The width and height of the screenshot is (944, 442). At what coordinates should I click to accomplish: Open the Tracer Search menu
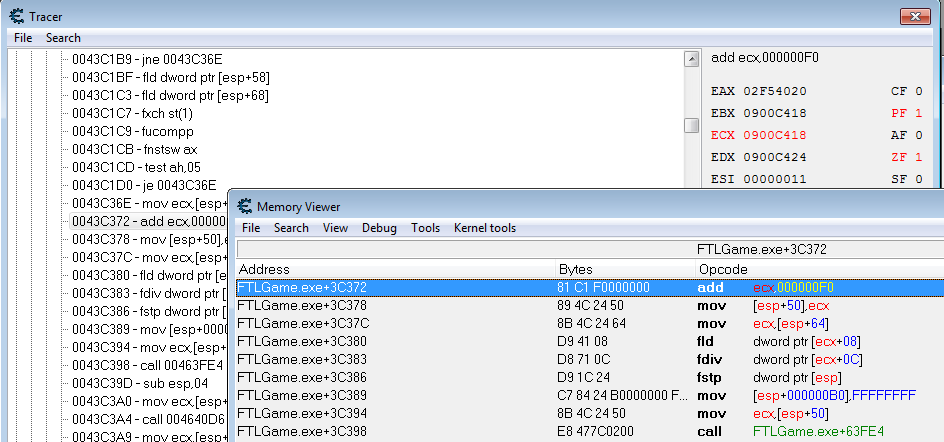coord(63,38)
